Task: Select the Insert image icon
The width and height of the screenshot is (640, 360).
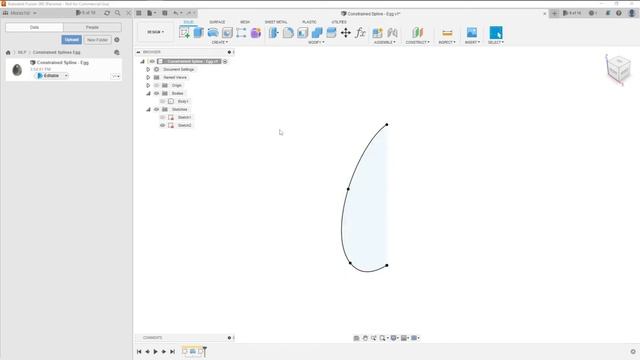Action: tap(472, 33)
